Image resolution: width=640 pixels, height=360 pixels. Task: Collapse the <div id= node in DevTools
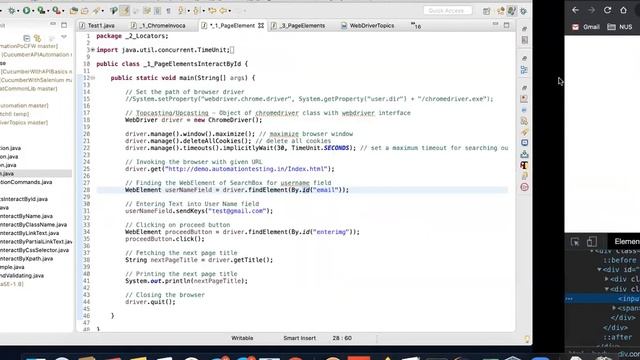coord(599,269)
